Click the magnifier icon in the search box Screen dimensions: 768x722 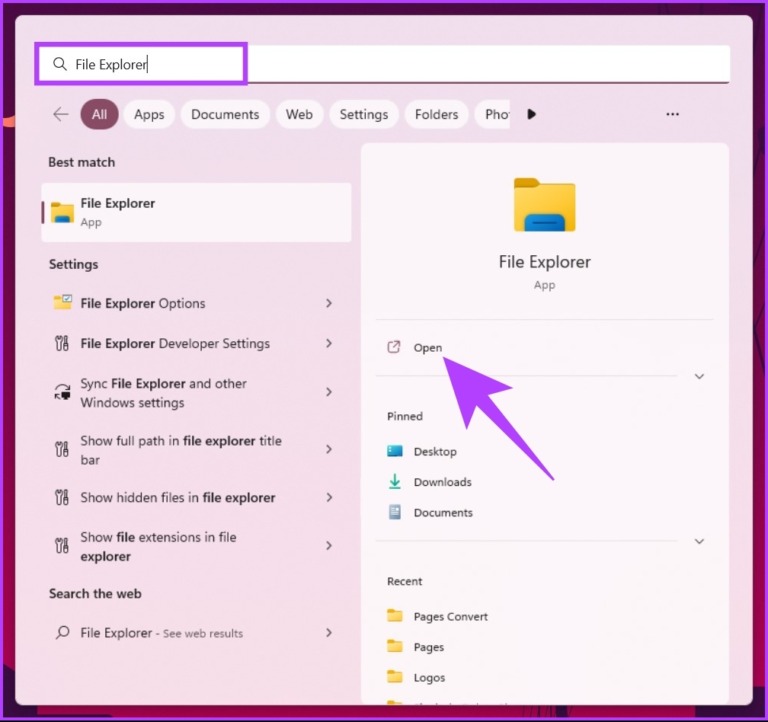60,64
